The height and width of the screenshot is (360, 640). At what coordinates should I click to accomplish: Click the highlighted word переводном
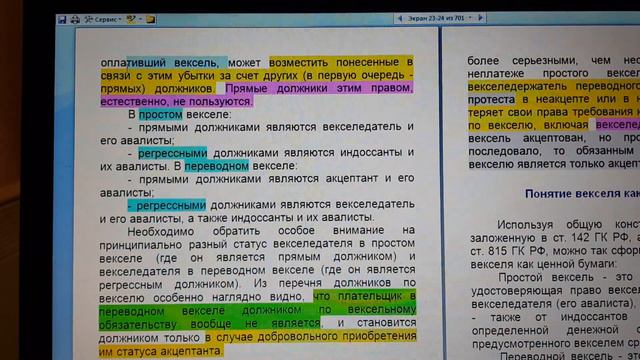216,166
